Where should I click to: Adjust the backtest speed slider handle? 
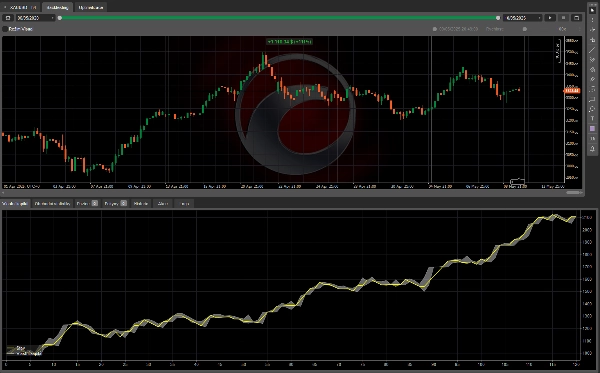(525, 29)
